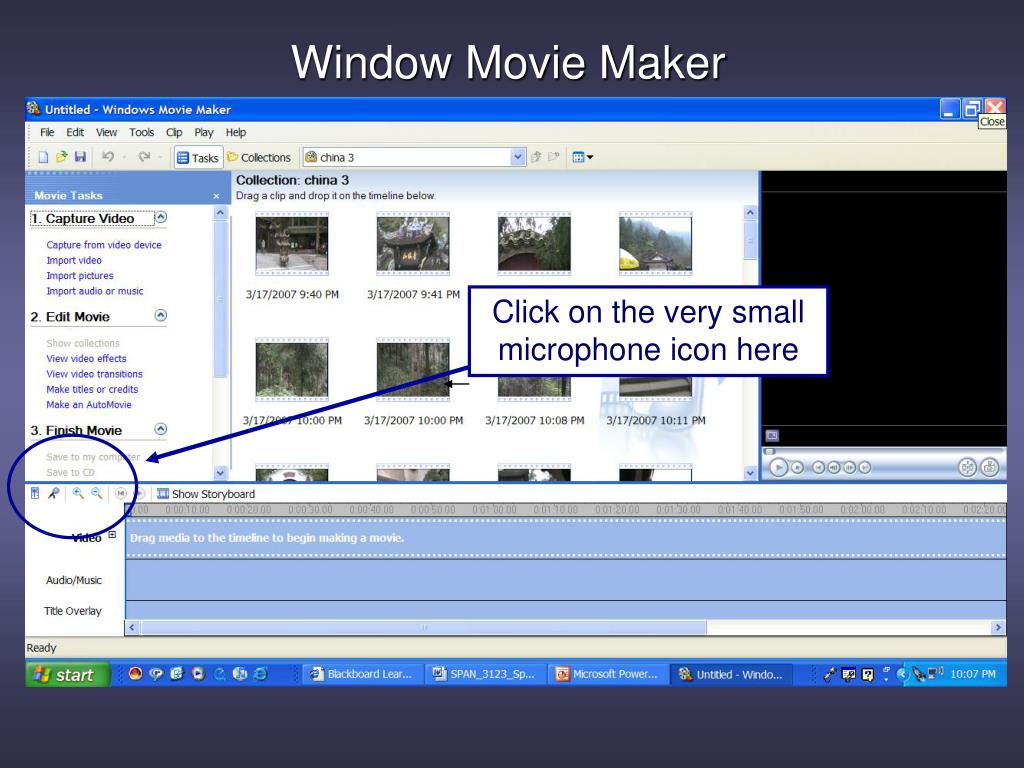This screenshot has width=1024, height=768.
Task: Open the Views dropdown button
Action: tap(583, 157)
